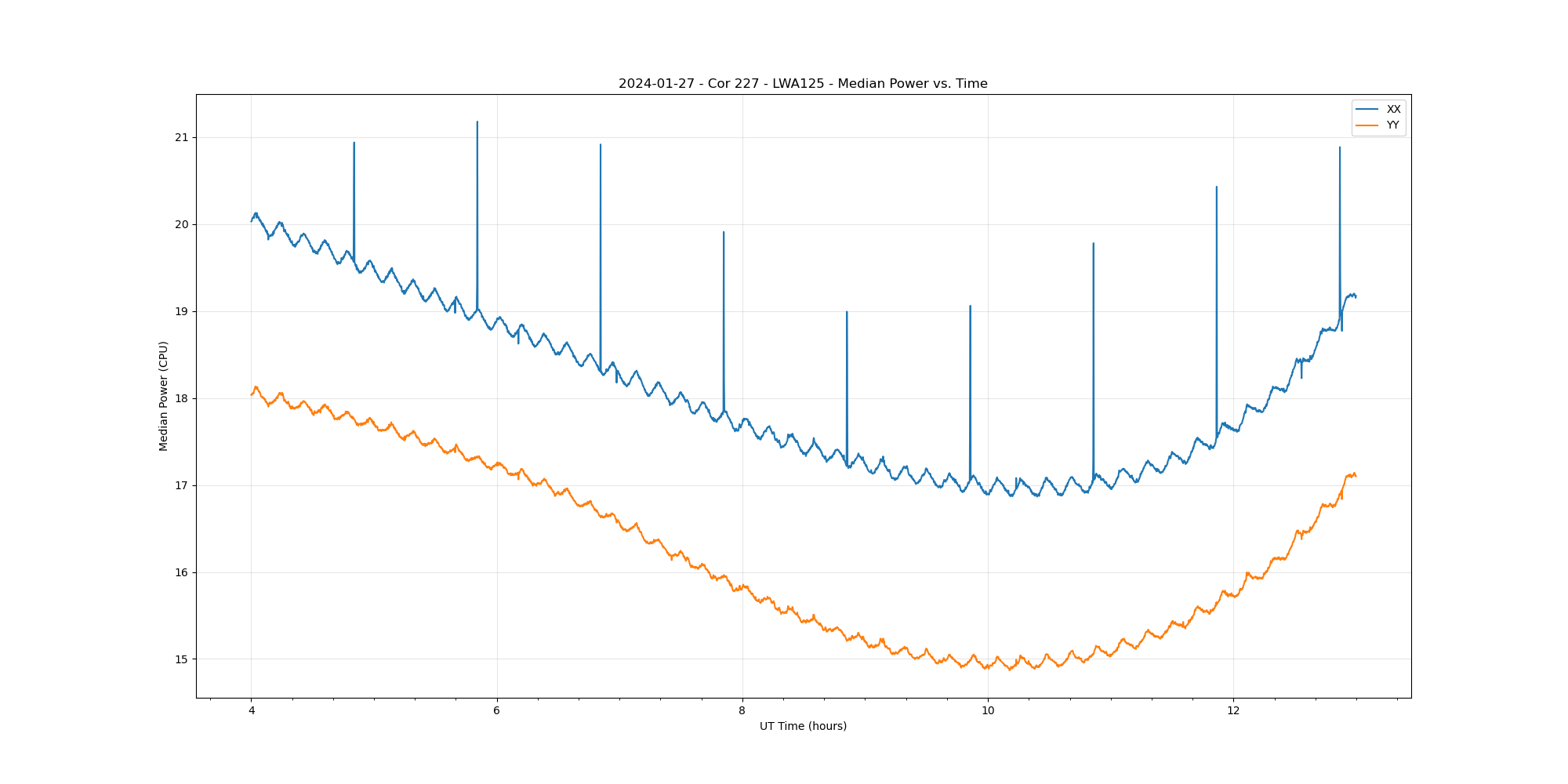The image size is (1568, 784).
Task: Click the y-axis tick label 18
Action: click(x=182, y=398)
